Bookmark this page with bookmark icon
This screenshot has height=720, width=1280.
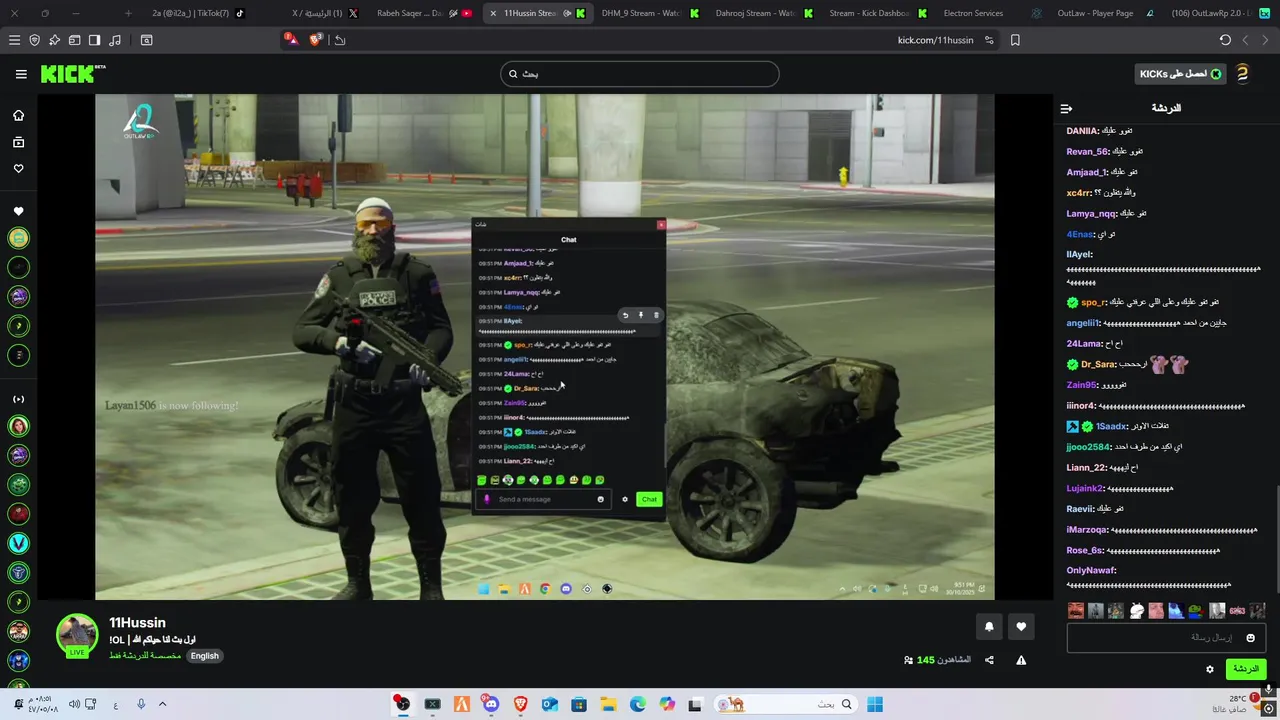pos(1015,40)
